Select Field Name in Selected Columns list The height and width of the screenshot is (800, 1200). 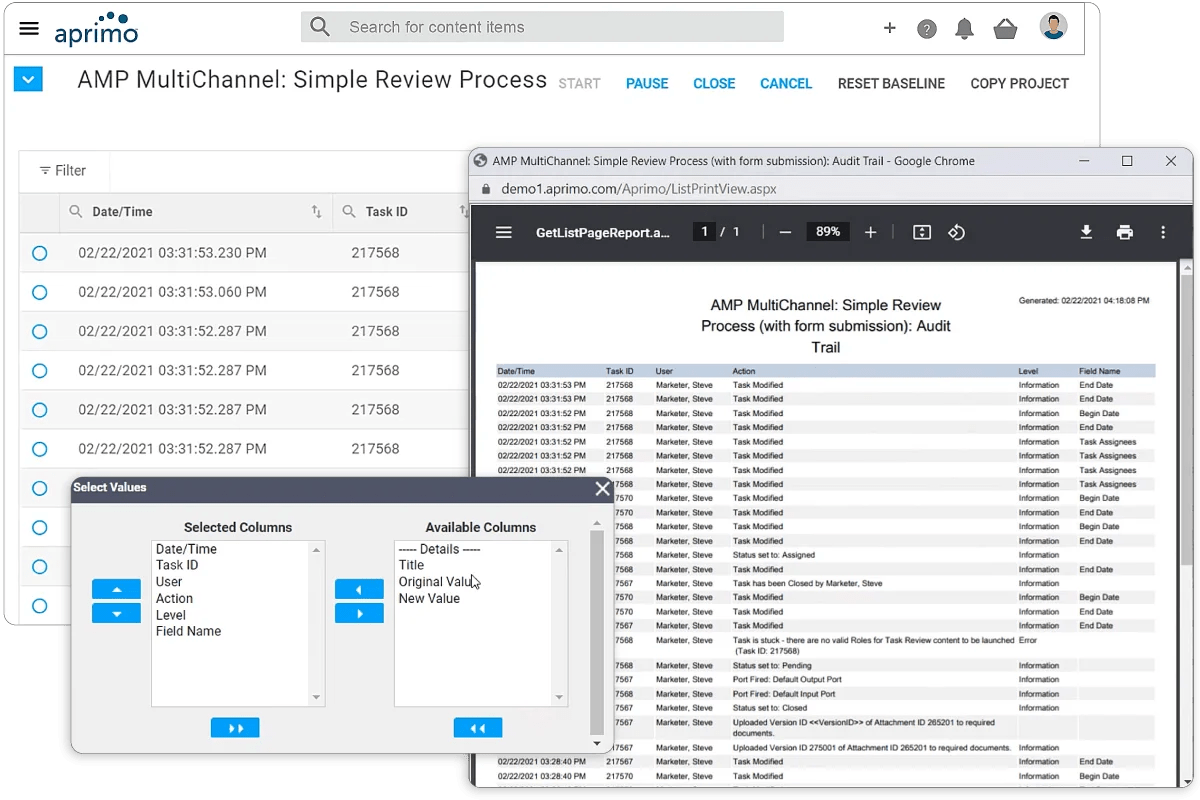coord(188,631)
